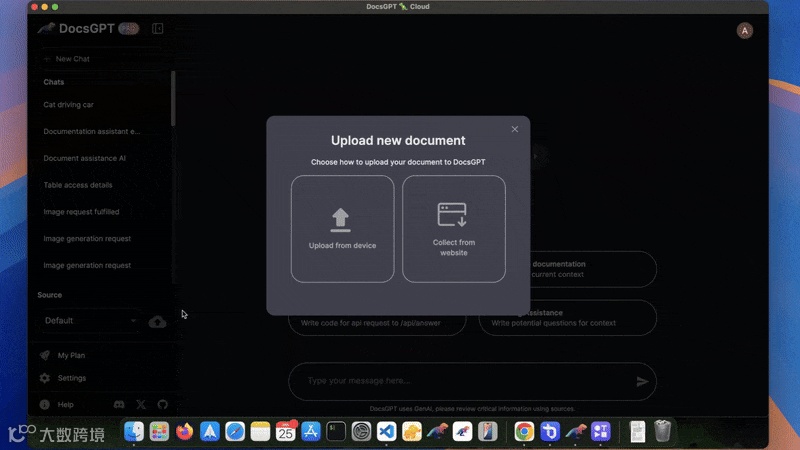Open the Documentation assistant e... chat
This screenshot has width=800, height=450.
[91, 132]
